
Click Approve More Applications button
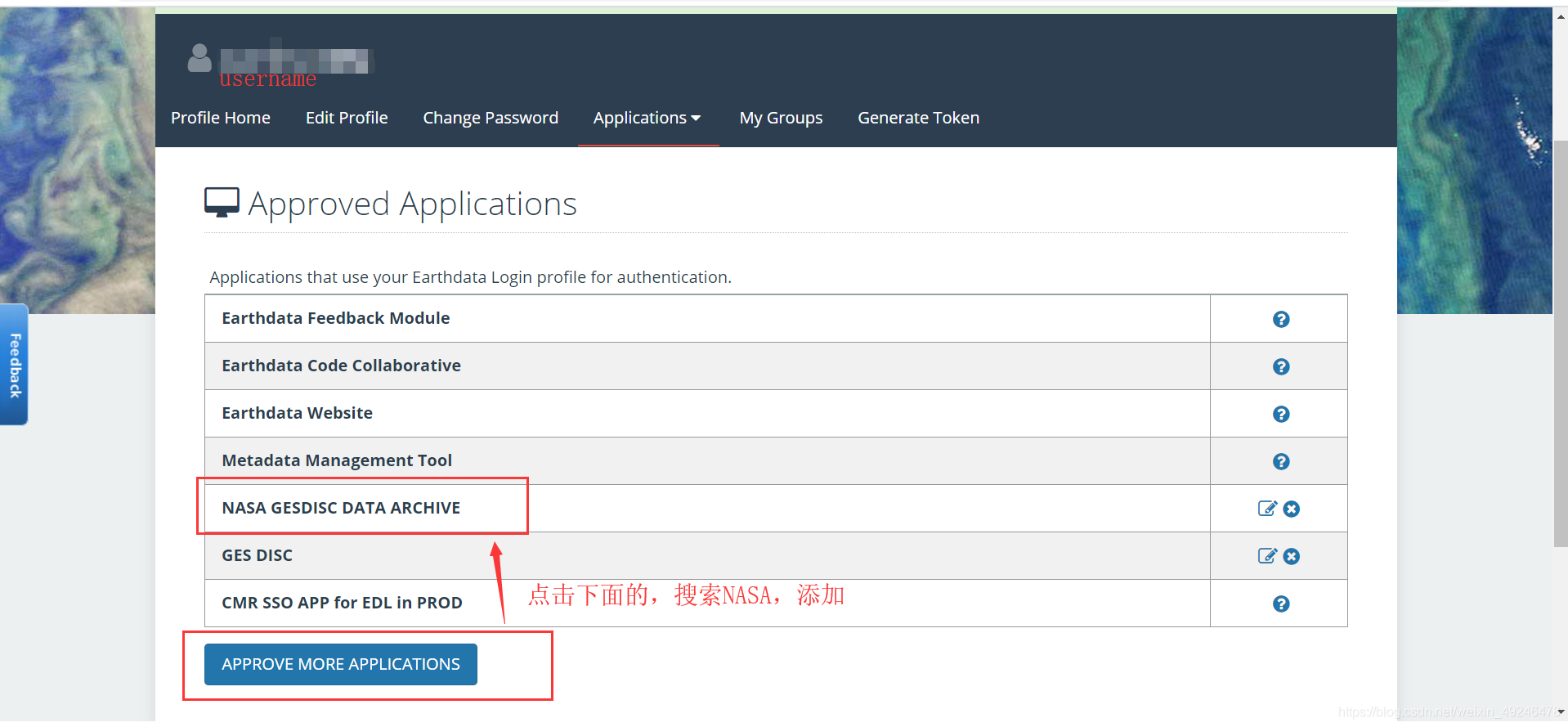pos(341,664)
